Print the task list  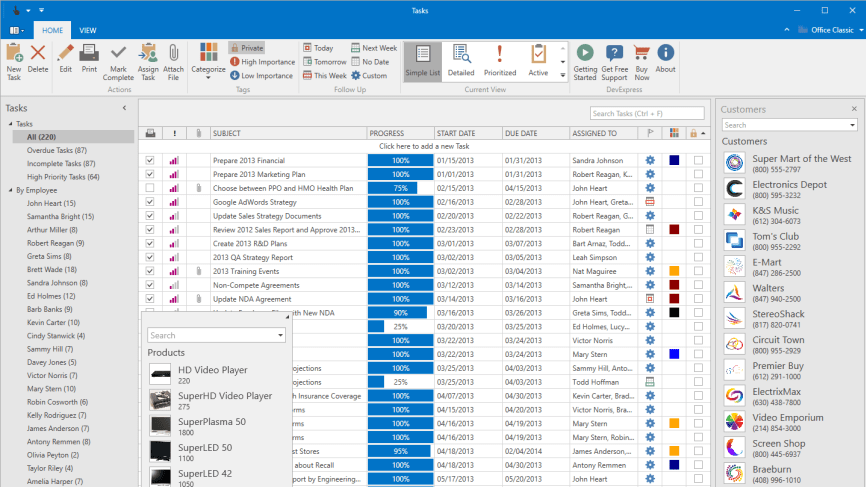point(89,58)
